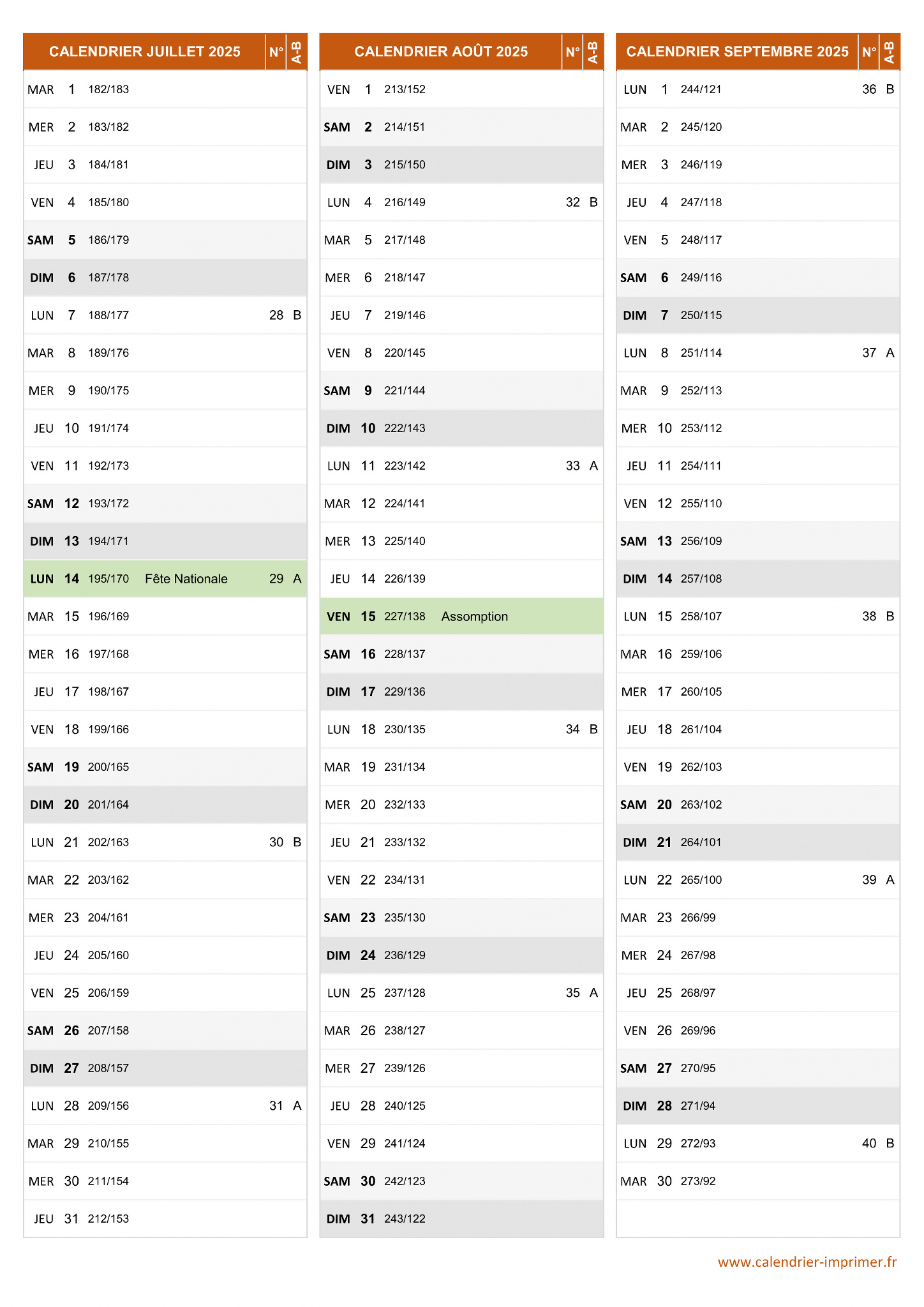Select the A-B column header in Septembre
The height and width of the screenshot is (1307, 924).
pos(890,52)
